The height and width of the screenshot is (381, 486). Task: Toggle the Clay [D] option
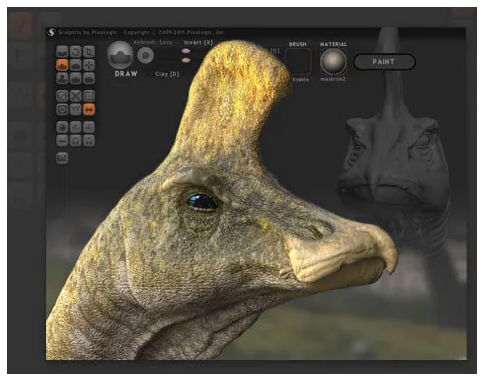(167, 74)
